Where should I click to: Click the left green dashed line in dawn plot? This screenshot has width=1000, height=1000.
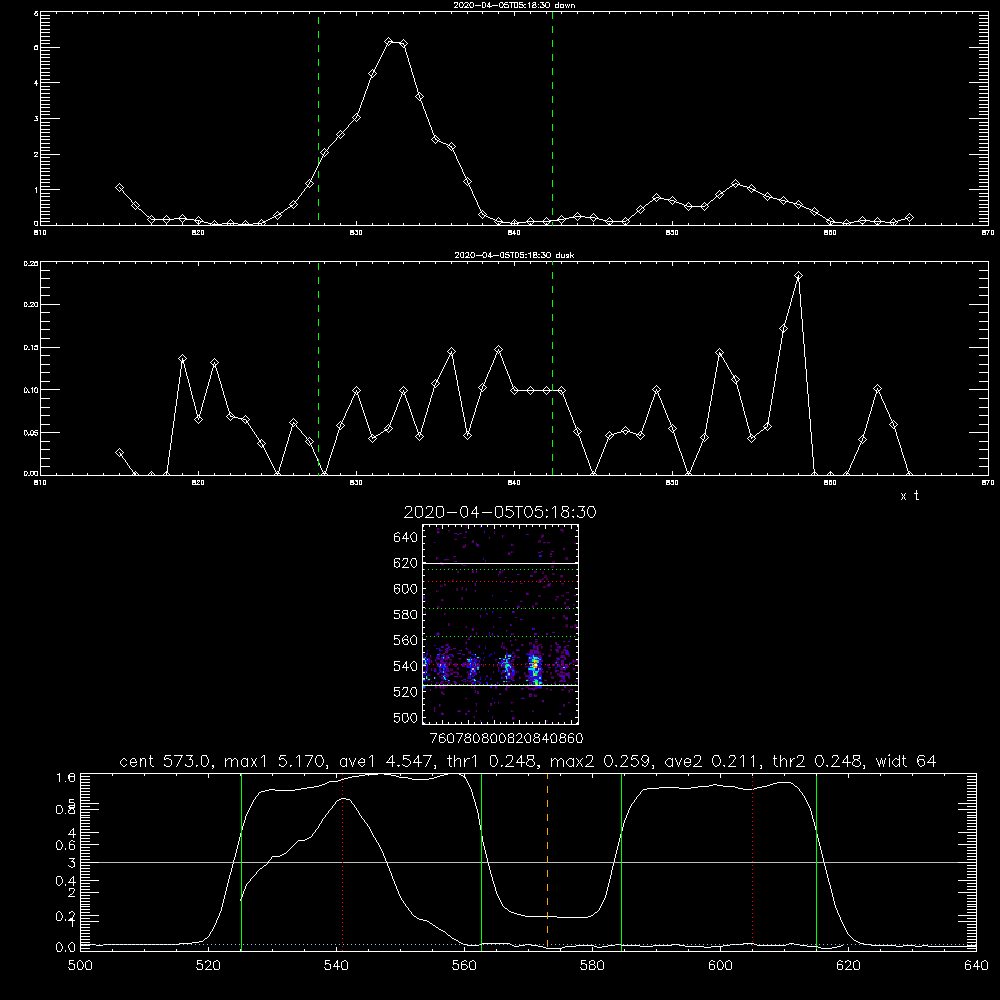pos(318,118)
